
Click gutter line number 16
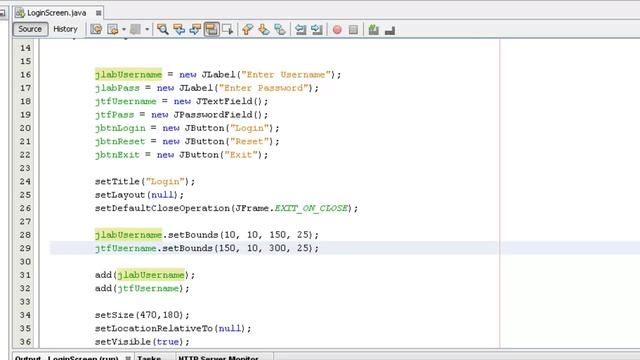pyautogui.click(x=25, y=75)
